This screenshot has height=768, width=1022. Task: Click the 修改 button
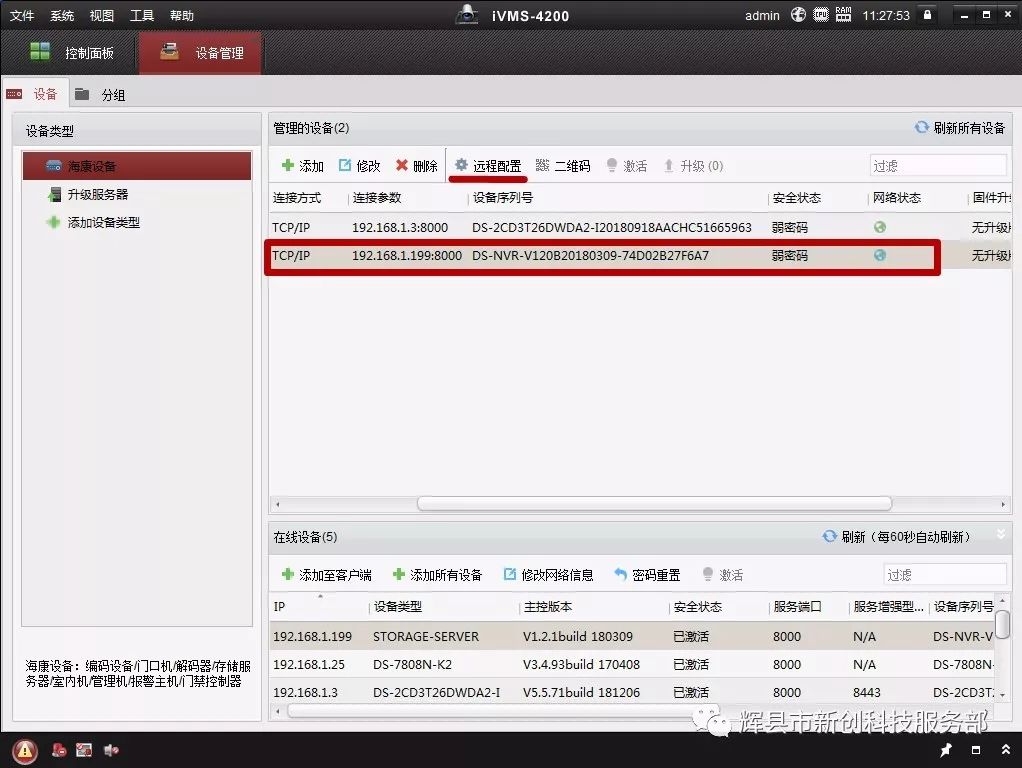point(359,166)
